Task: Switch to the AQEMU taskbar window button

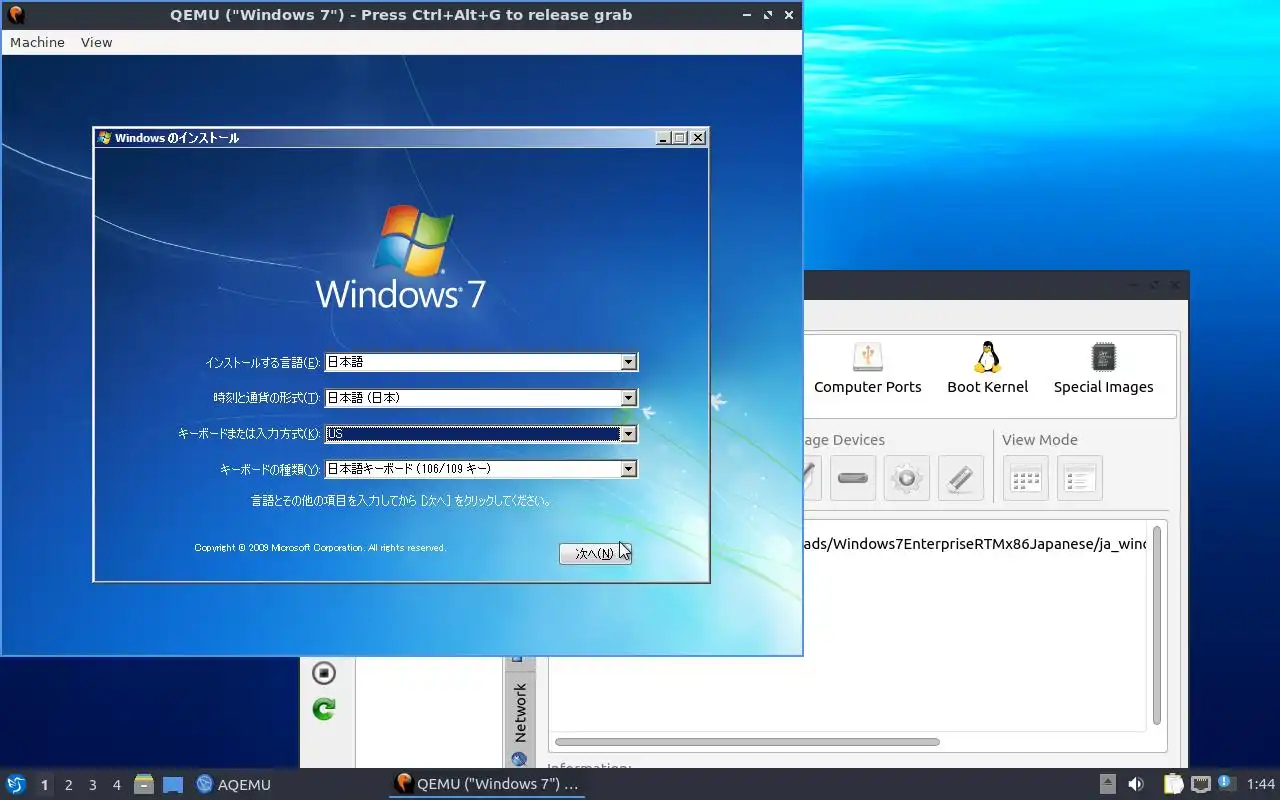Action: (233, 785)
